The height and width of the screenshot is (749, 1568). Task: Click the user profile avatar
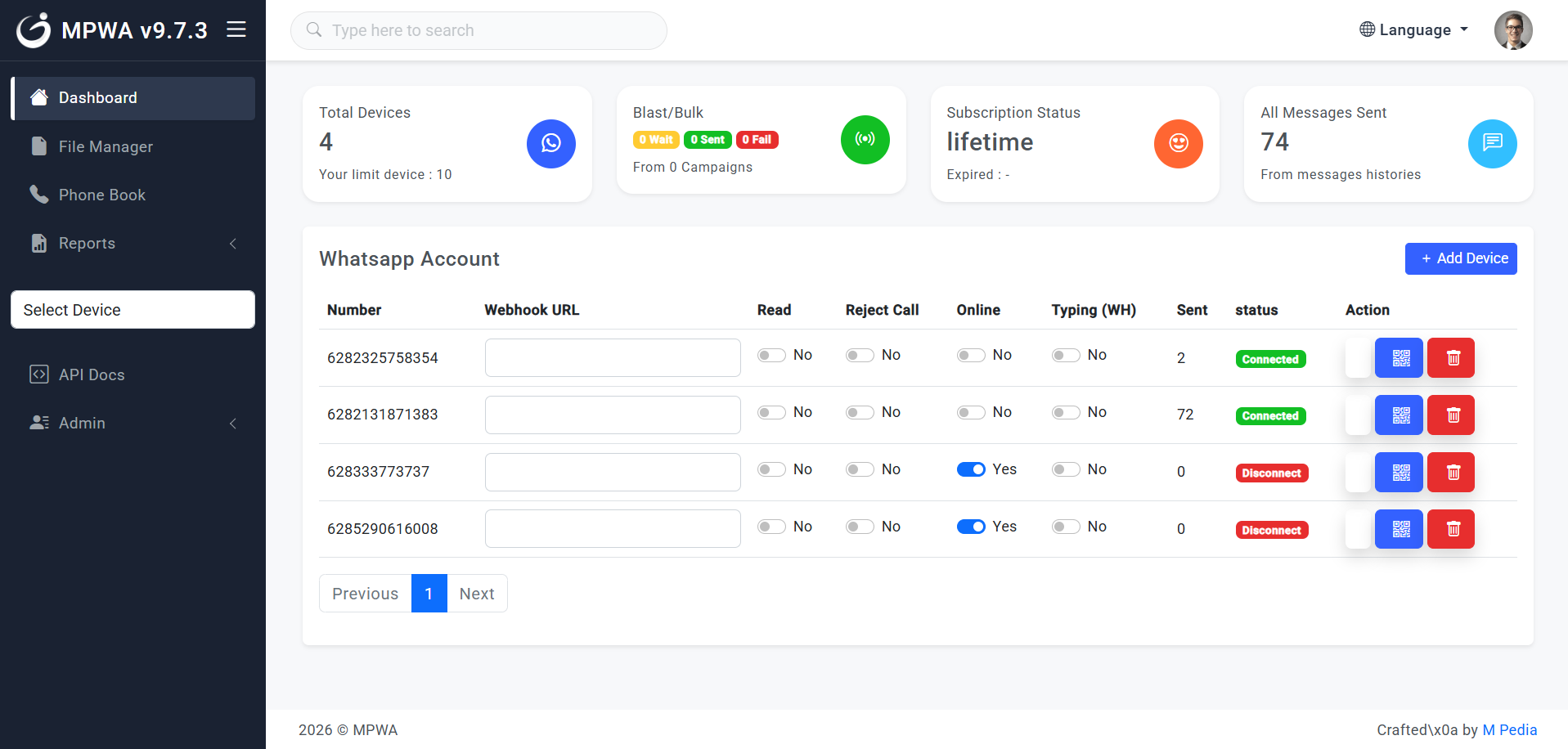[1512, 30]
